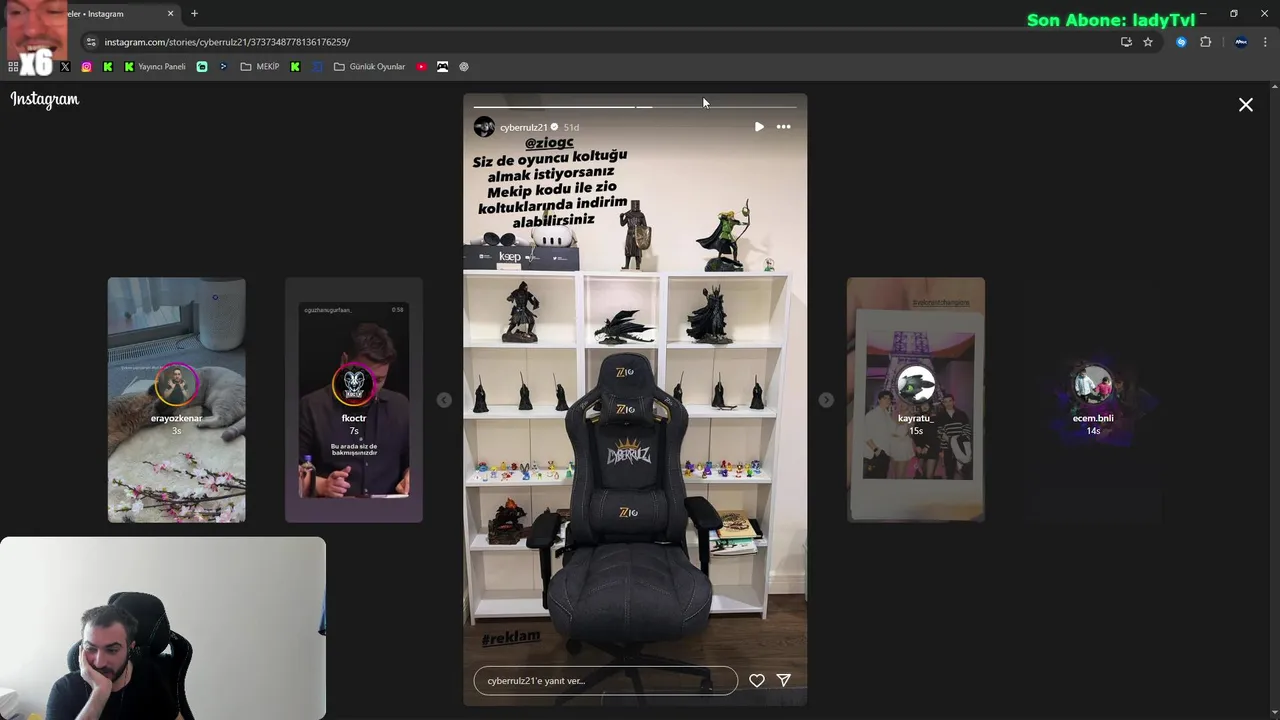Open the ChatGPT bookmark icon

point(464,67)
